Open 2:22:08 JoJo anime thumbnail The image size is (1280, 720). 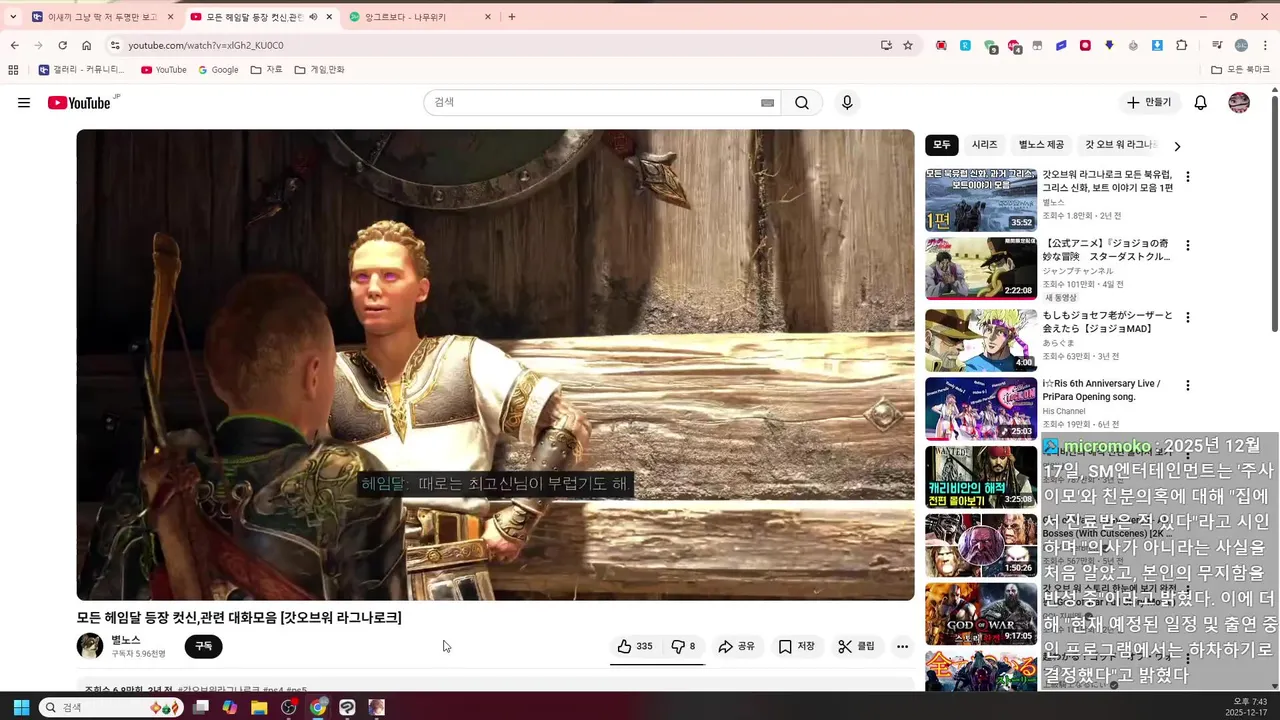point(981,268)
